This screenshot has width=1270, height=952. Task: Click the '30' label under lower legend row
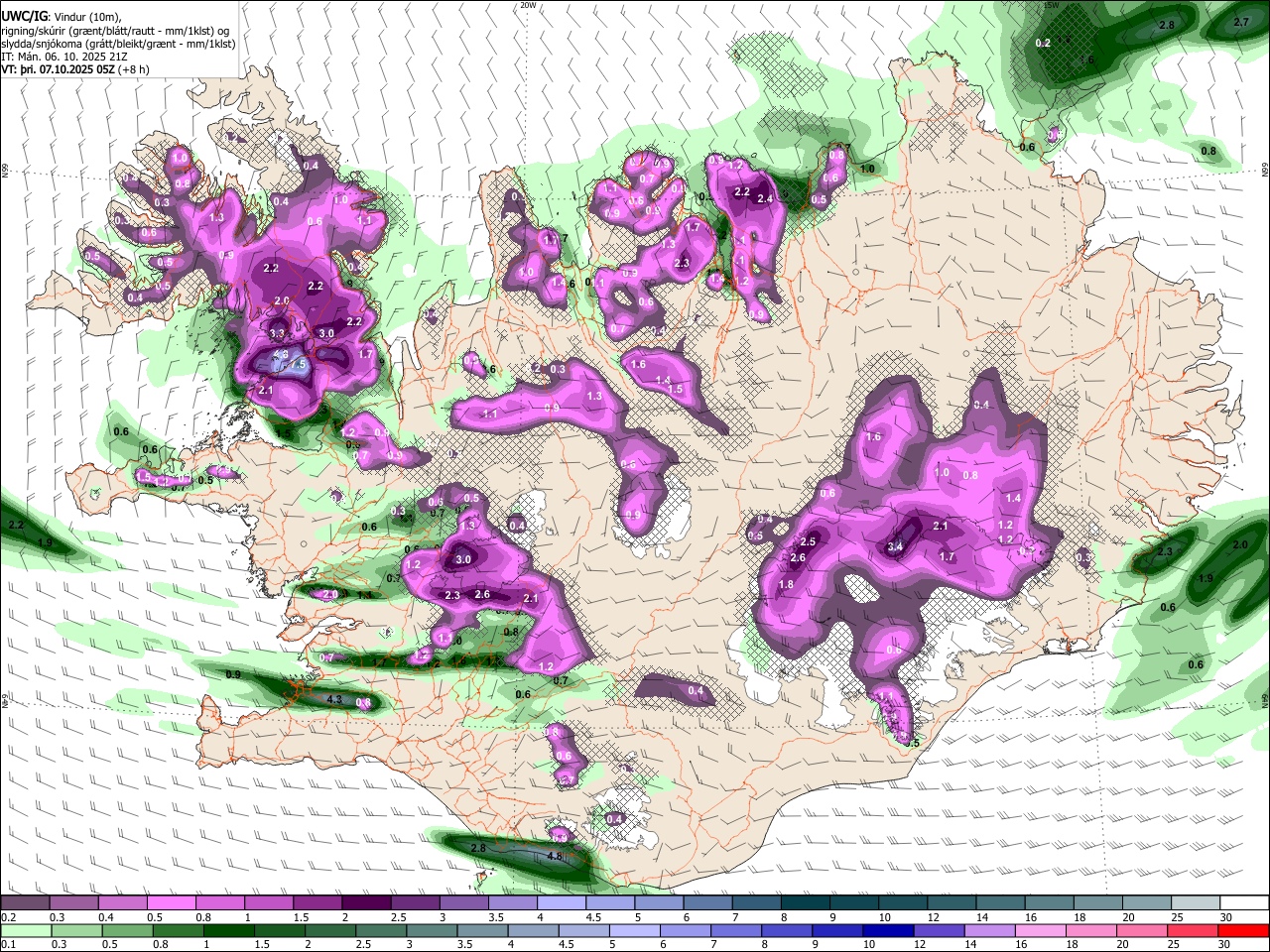pyautogui.click(x=1226, y=945)
